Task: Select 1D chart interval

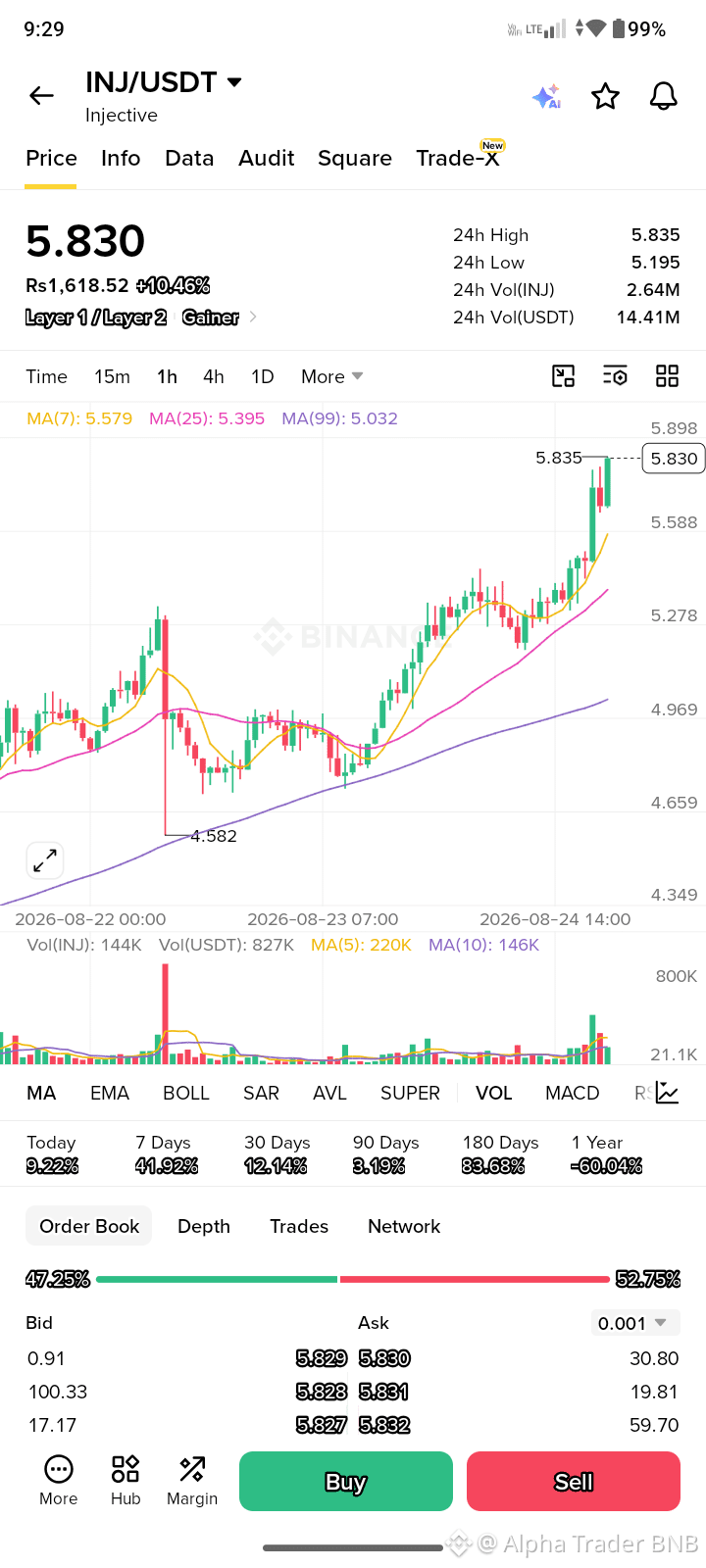Action: tap(262, 376)
